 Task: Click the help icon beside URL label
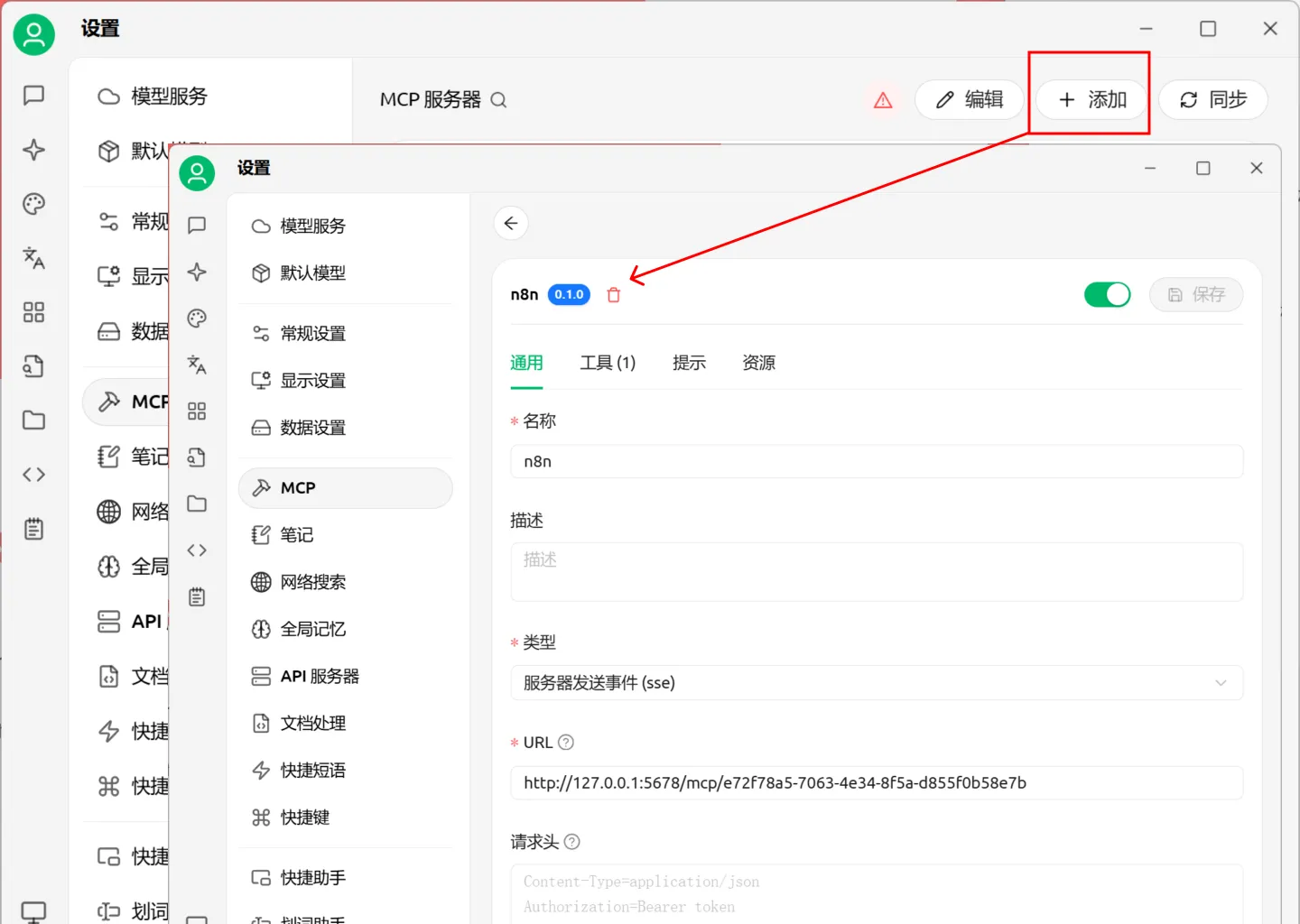pos(566,743)
